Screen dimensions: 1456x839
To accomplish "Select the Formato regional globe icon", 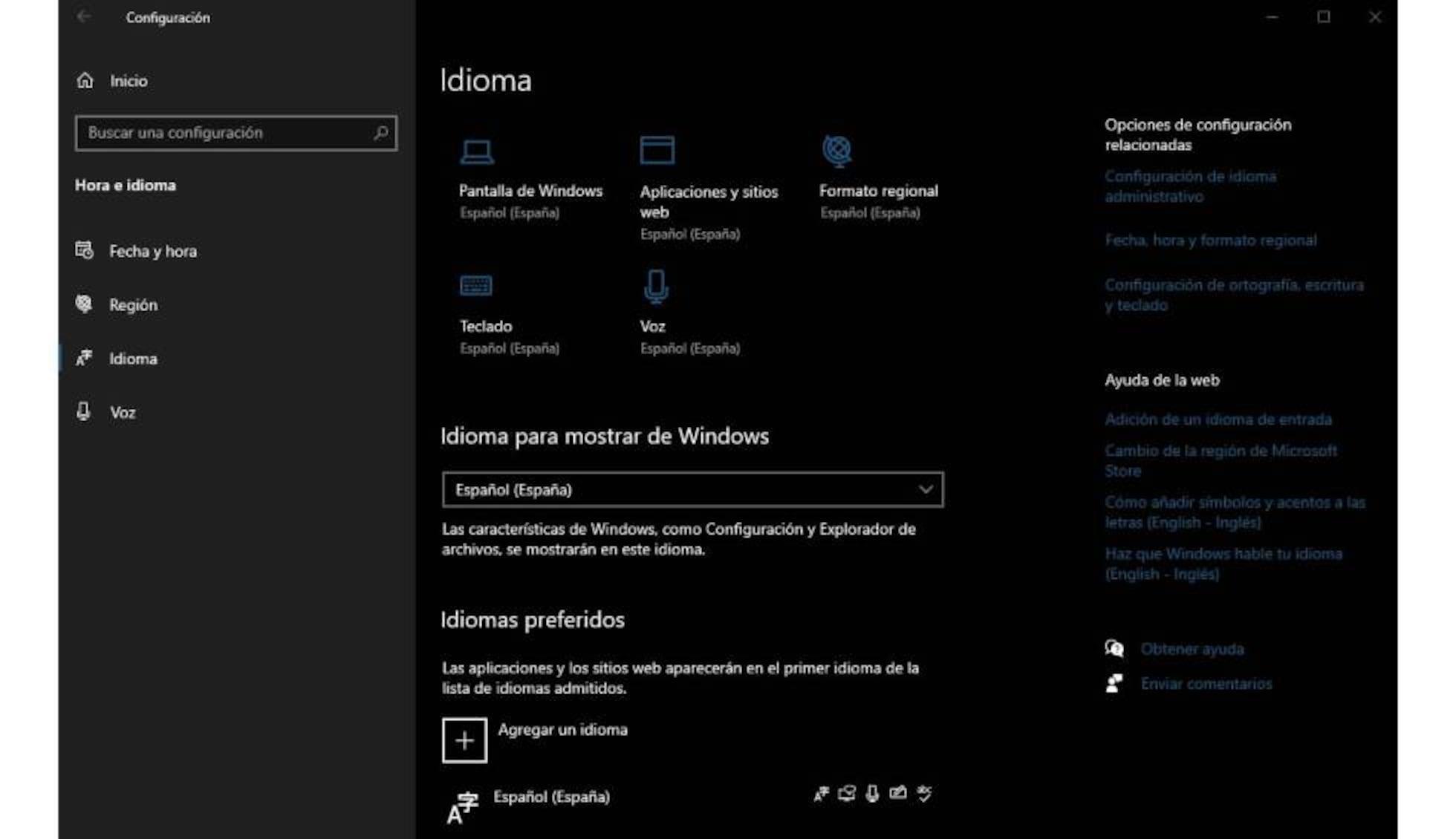I will (x=838, y=151).
